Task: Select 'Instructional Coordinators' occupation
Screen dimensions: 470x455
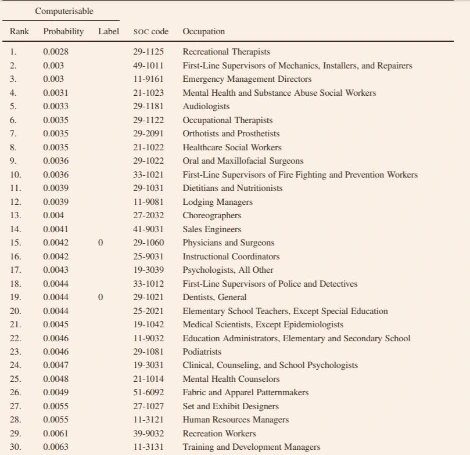Action: pyautogui.click(x=231, y=257)
